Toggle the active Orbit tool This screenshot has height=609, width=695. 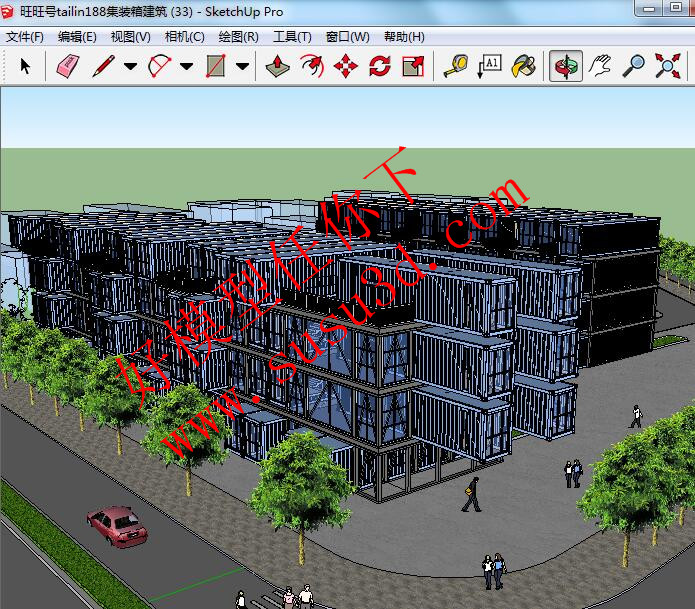(x=566, y=66)
